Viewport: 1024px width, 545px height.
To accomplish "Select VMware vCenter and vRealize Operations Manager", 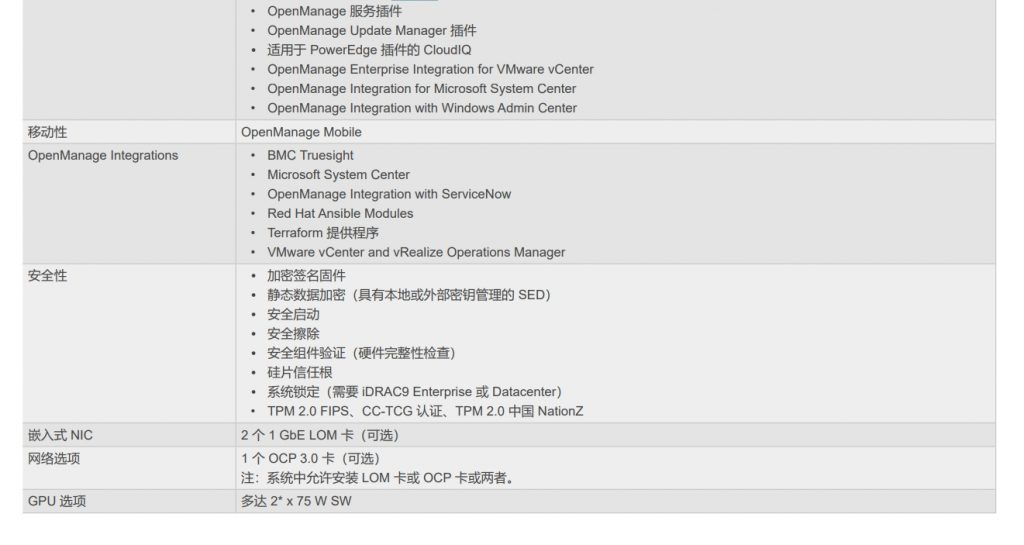I will tap(416, 252).
